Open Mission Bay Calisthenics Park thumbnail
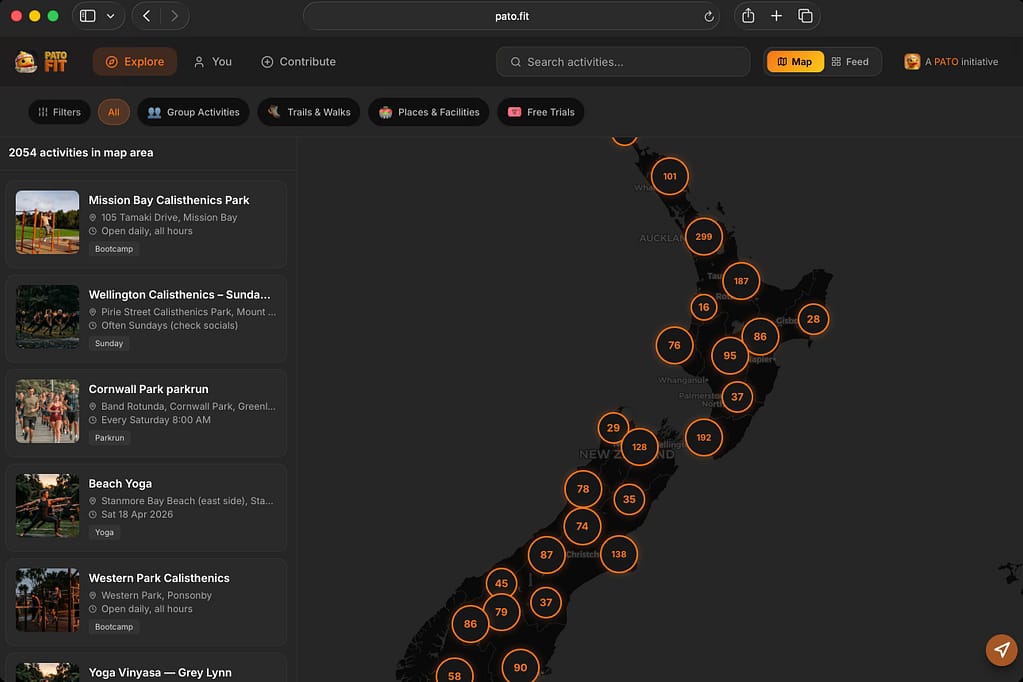The width and height of the screenshot is (1023, 682). [47, 222]
